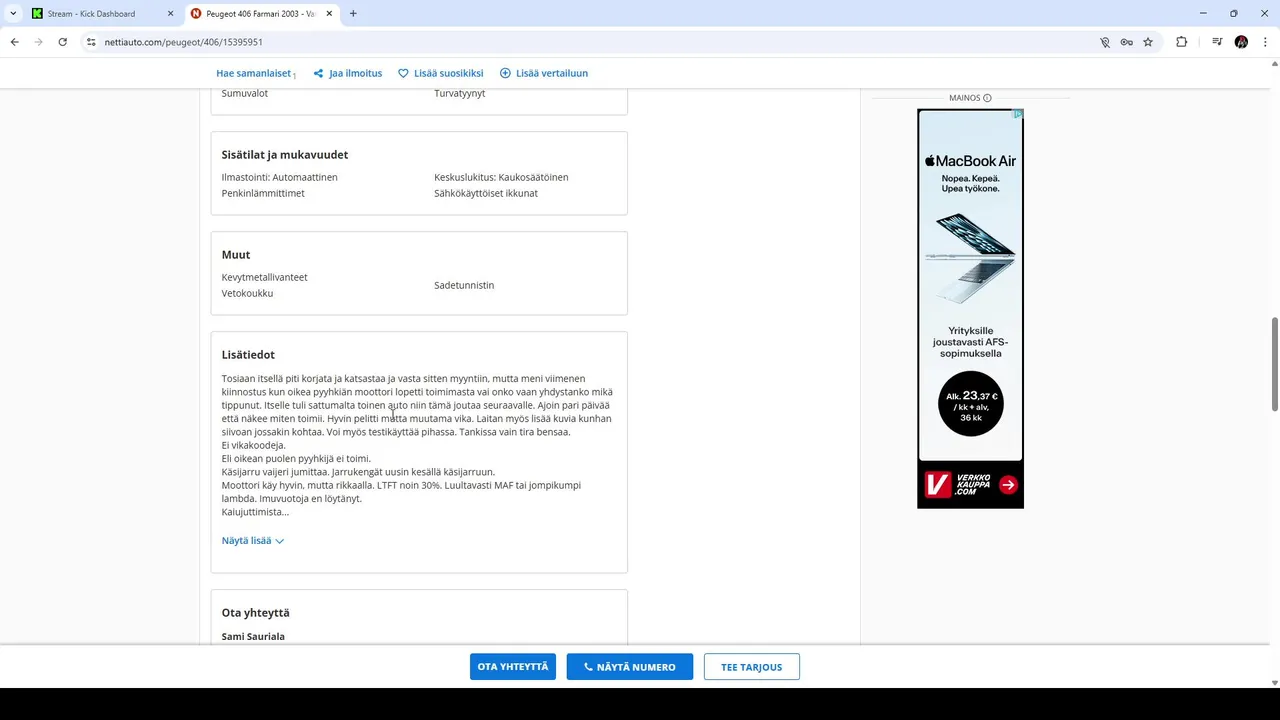Open the MacBook Air advertisement
This screenshot has width=1280, height=720.
[x=970, y=308]
